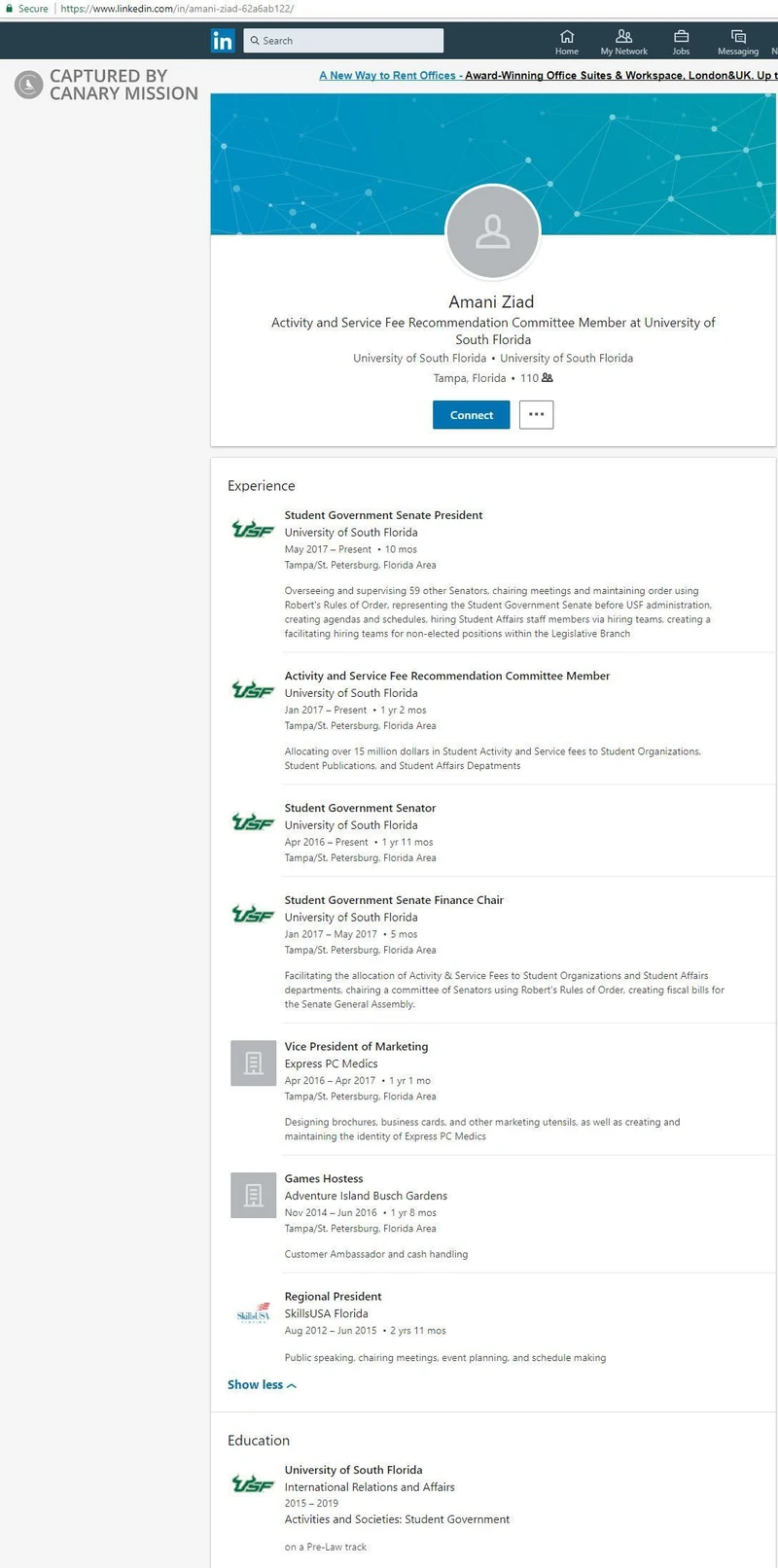The height and width of the screenshot is (1568, 778).
Task: Open the Messaging nav icon
Action: pos(737,42)
